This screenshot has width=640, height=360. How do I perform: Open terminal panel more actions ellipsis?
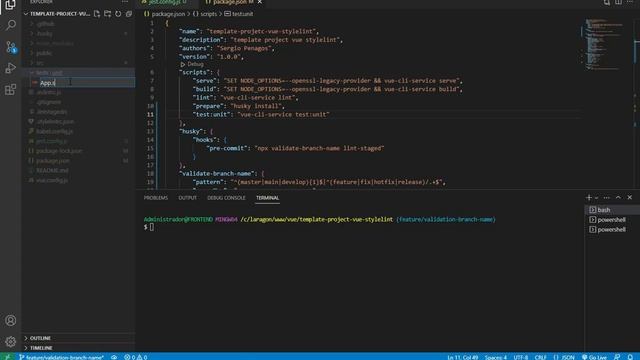click(607, 198)
